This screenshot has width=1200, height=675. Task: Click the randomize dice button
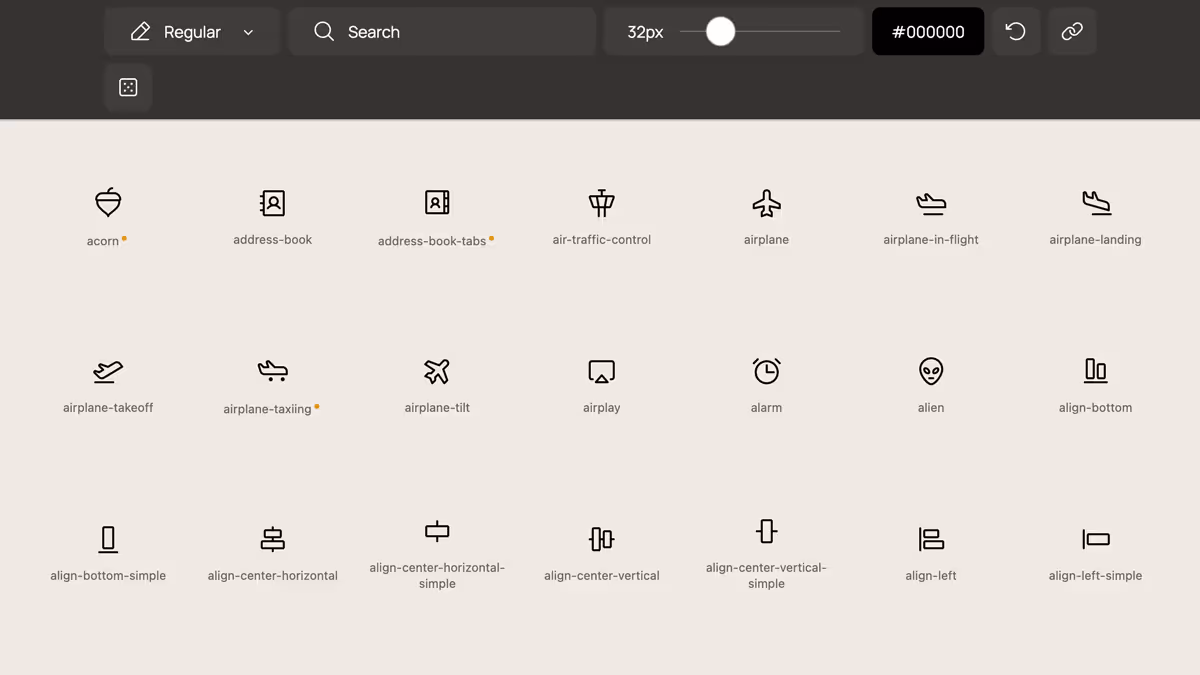coord(128,87)
